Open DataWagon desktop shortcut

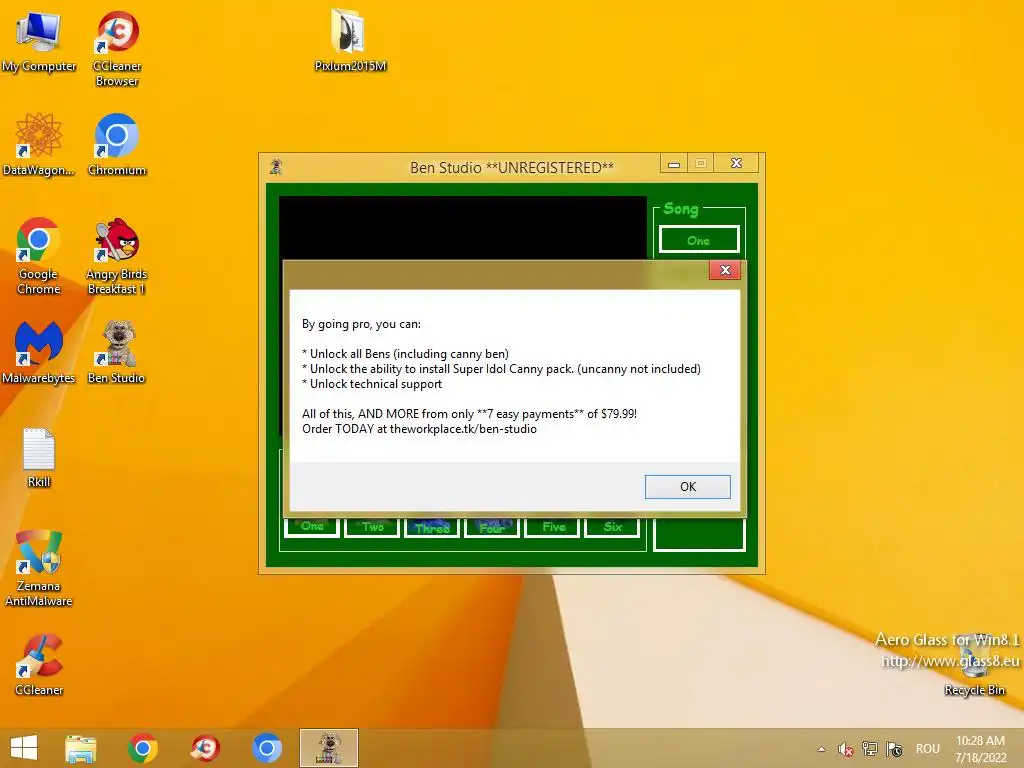click(x=39, y=144)
